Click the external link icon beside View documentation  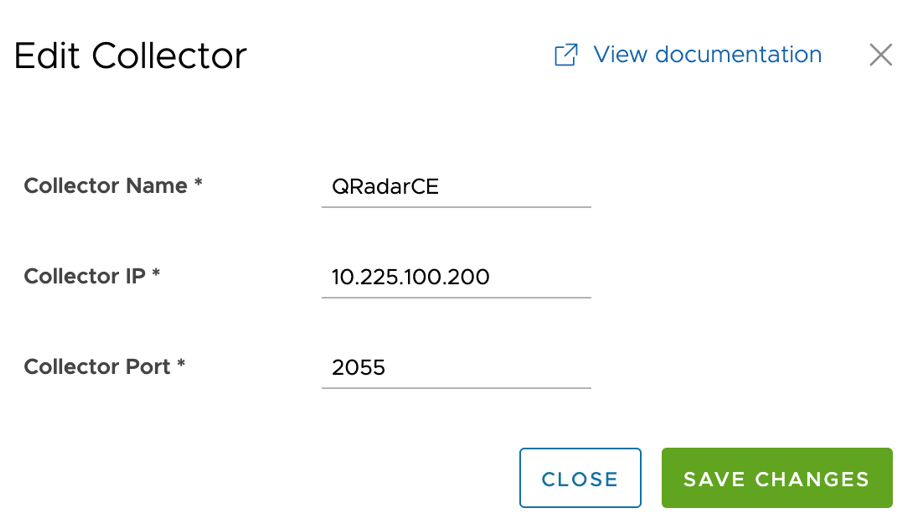coord(566,55)
